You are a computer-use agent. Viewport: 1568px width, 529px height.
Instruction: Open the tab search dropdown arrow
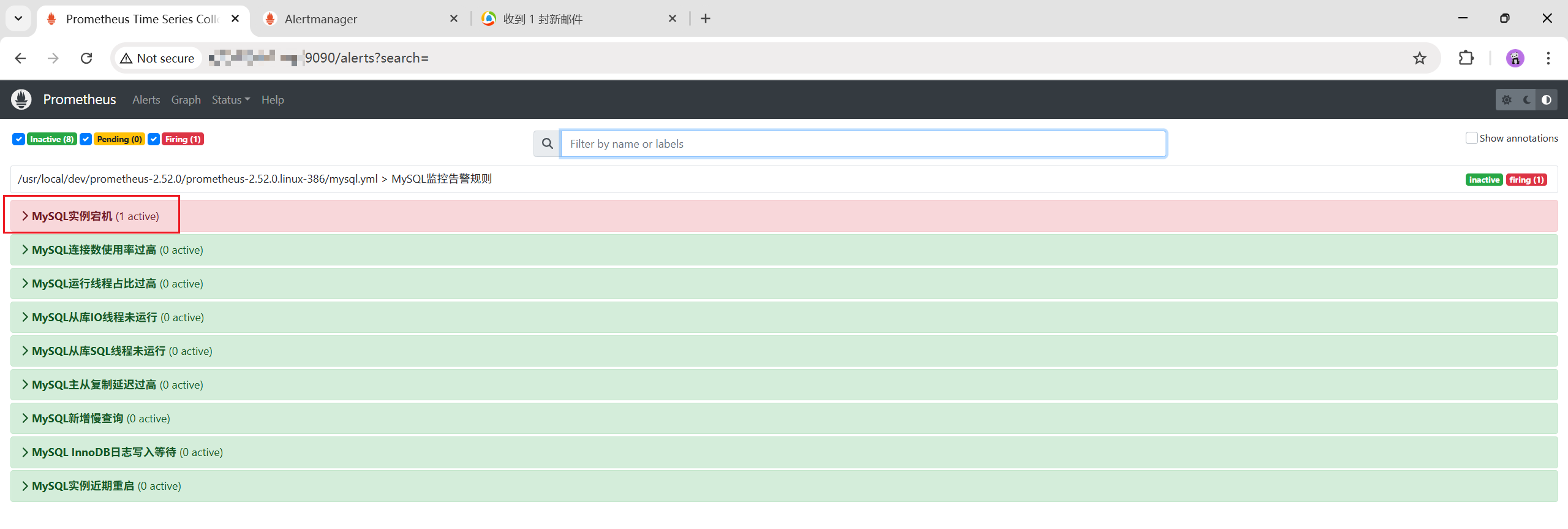pyautogui.click(x=18, y=18)
